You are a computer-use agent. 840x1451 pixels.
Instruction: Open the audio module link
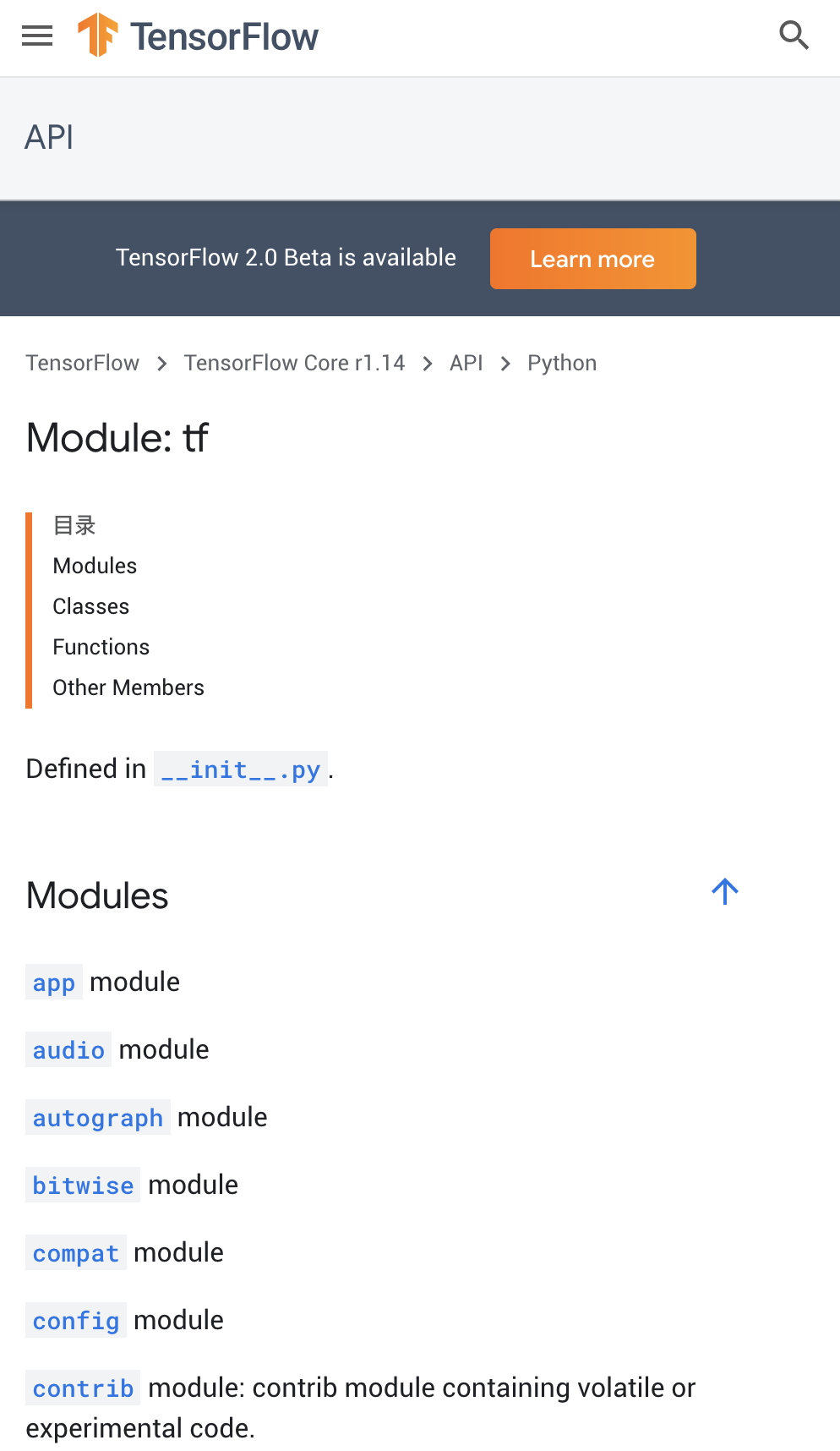click(68, 1050)
